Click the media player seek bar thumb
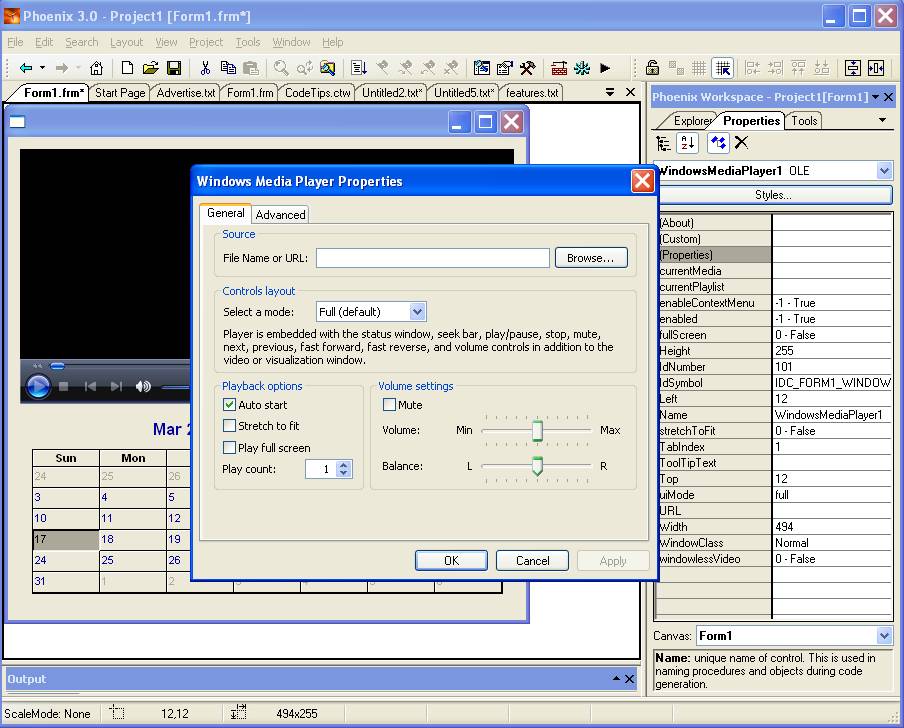The image size is (904, 728). pos(57,365)
